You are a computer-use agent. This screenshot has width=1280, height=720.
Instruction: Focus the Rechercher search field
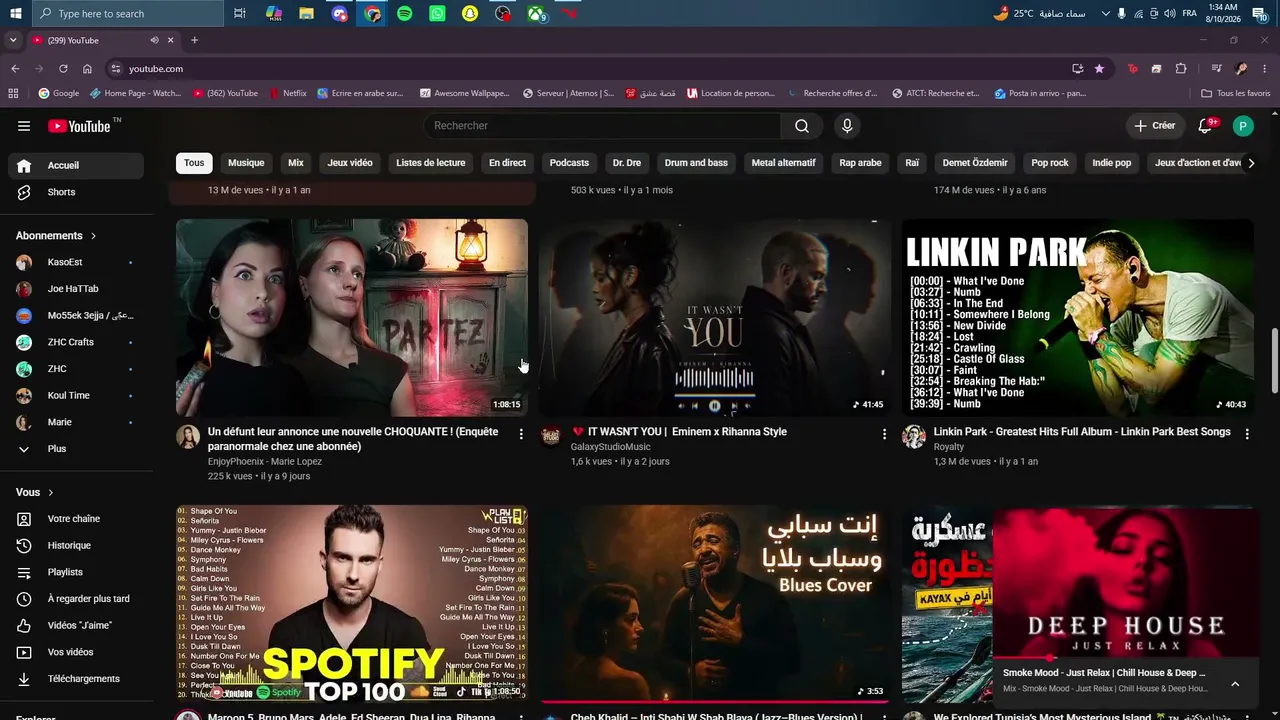(603, 126)
